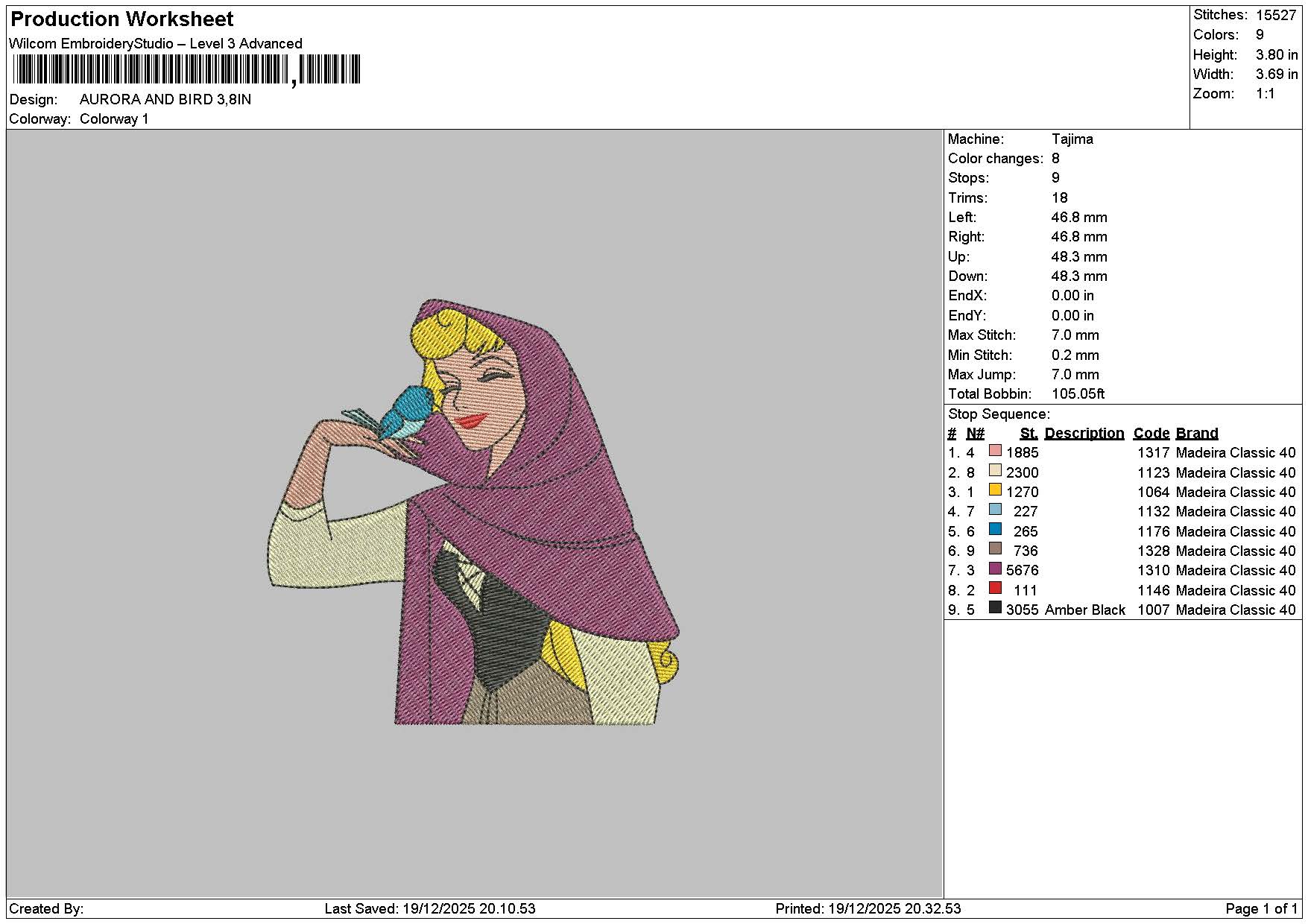Image resolution: width=1308 pixels, height=924 pixels.
Task: Click the "Colorway 1" value
Action: [114, 119]
